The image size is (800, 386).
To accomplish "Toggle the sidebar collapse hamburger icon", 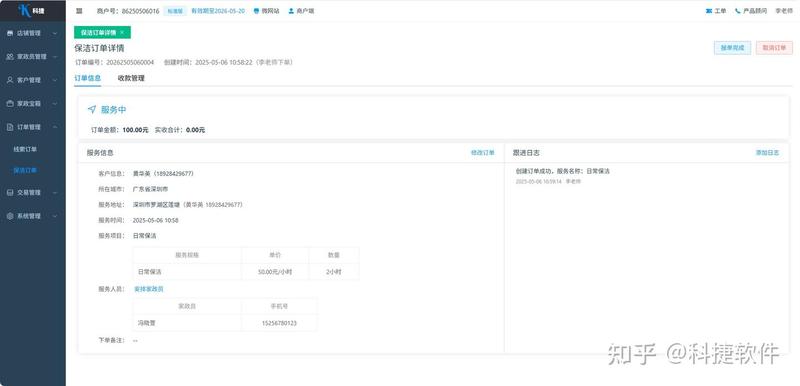I will point(79,11).
